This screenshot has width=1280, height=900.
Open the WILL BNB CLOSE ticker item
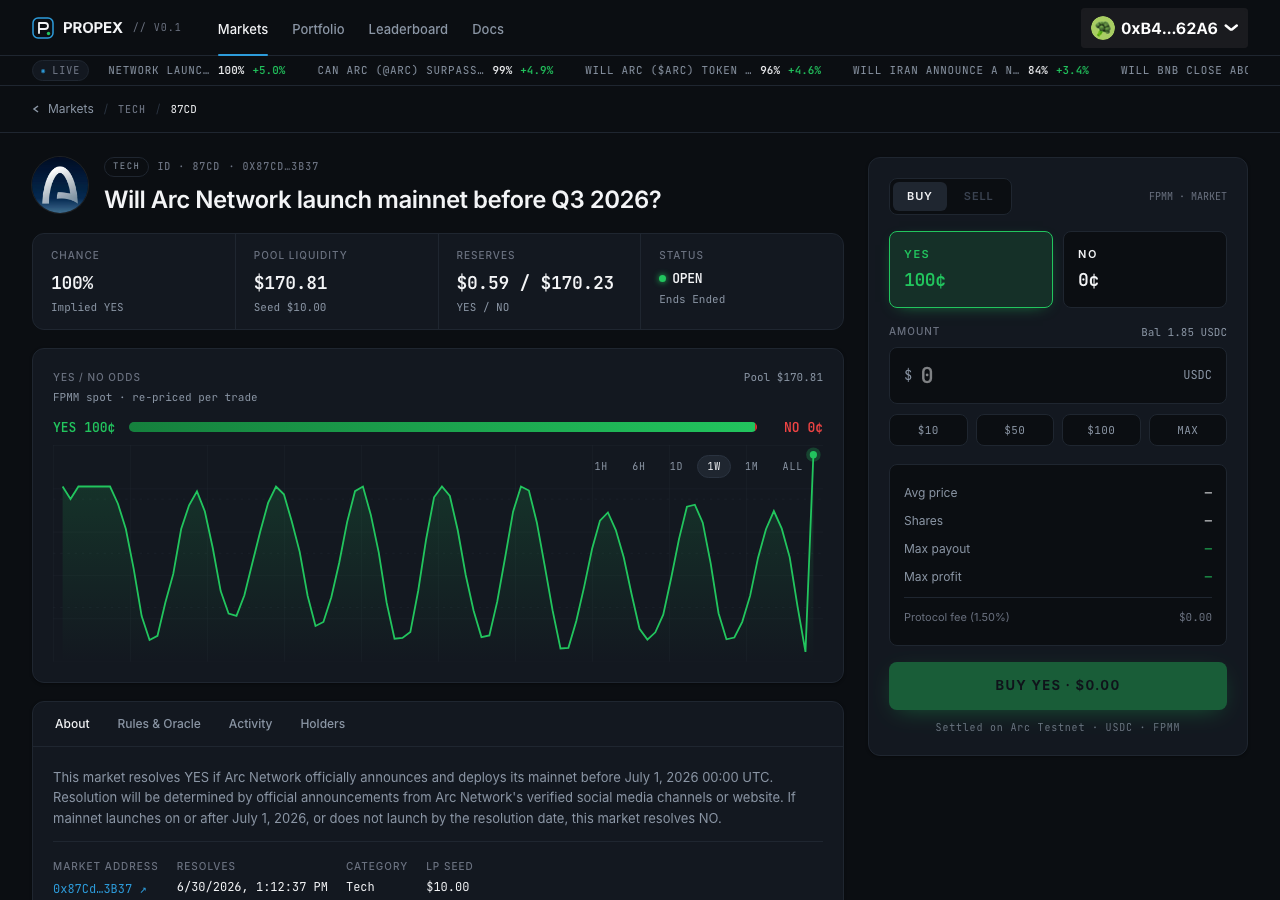tap(1184, 71)
